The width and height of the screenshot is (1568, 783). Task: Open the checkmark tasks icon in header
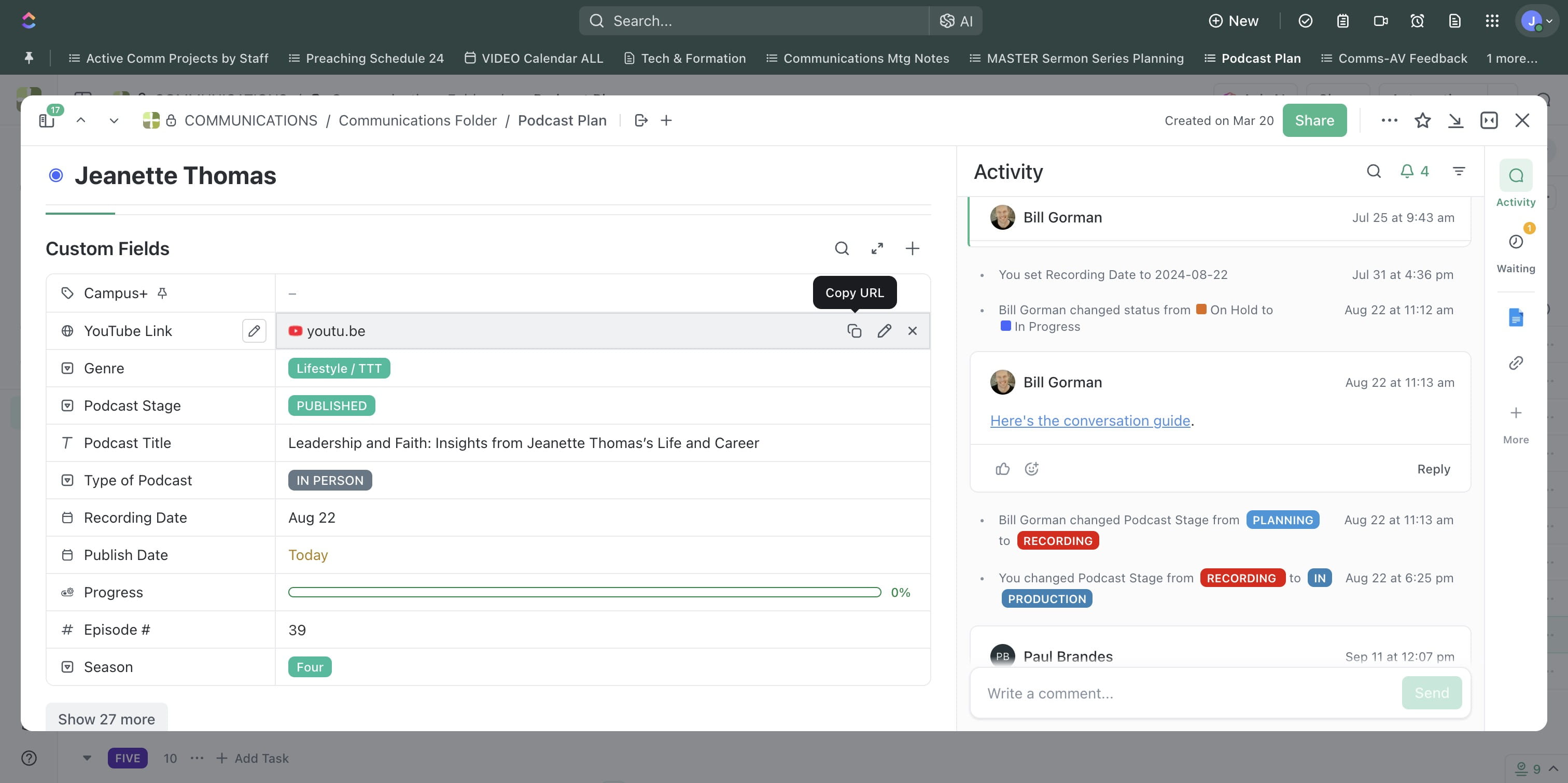tap(1305, 21)
